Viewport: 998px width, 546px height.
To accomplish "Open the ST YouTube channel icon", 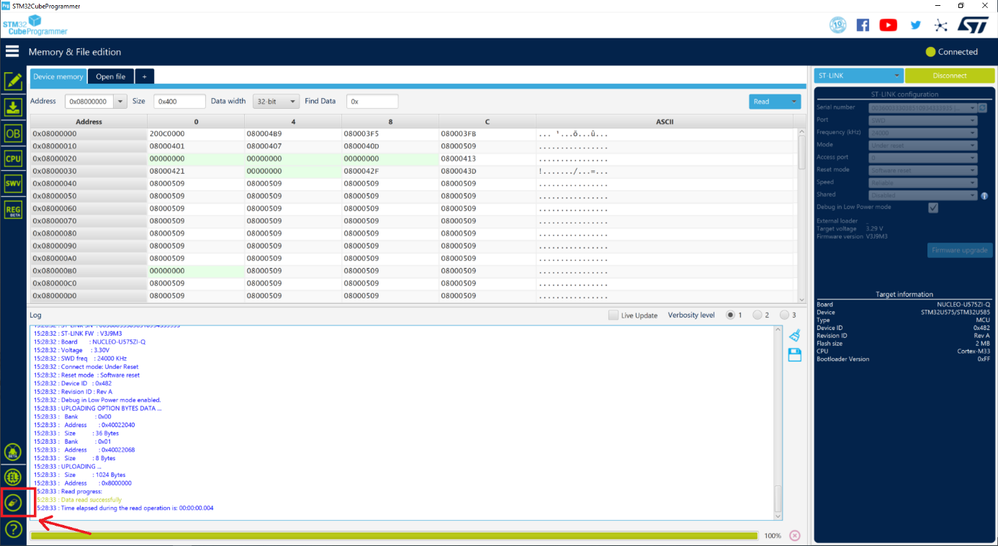I will pos(889,25).
